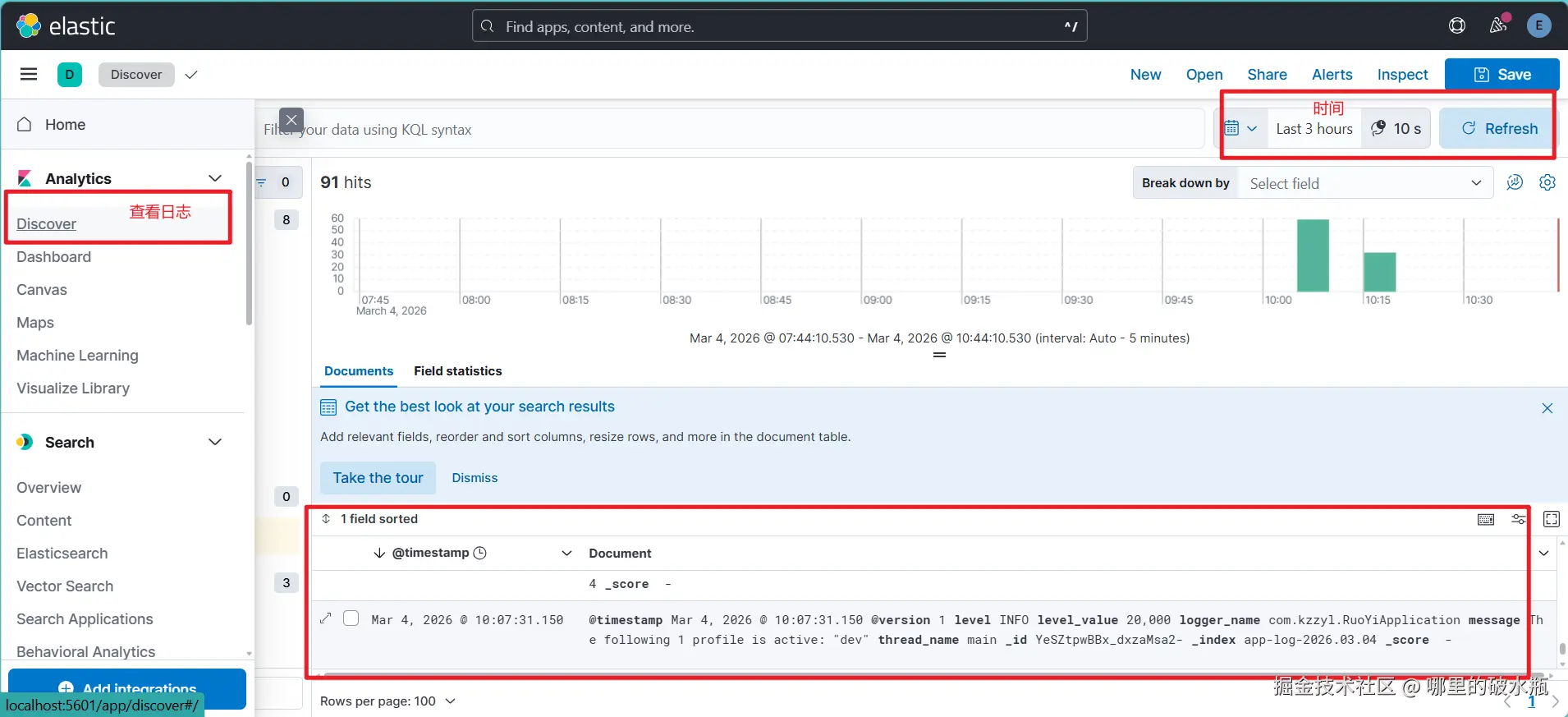Click the Home icon in sidebar

(x=25, y=124)
